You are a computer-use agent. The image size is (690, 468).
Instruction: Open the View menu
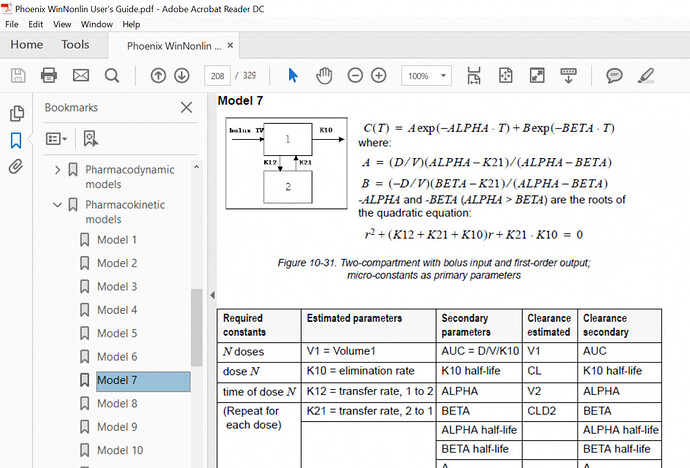click(x=62, y=24)
